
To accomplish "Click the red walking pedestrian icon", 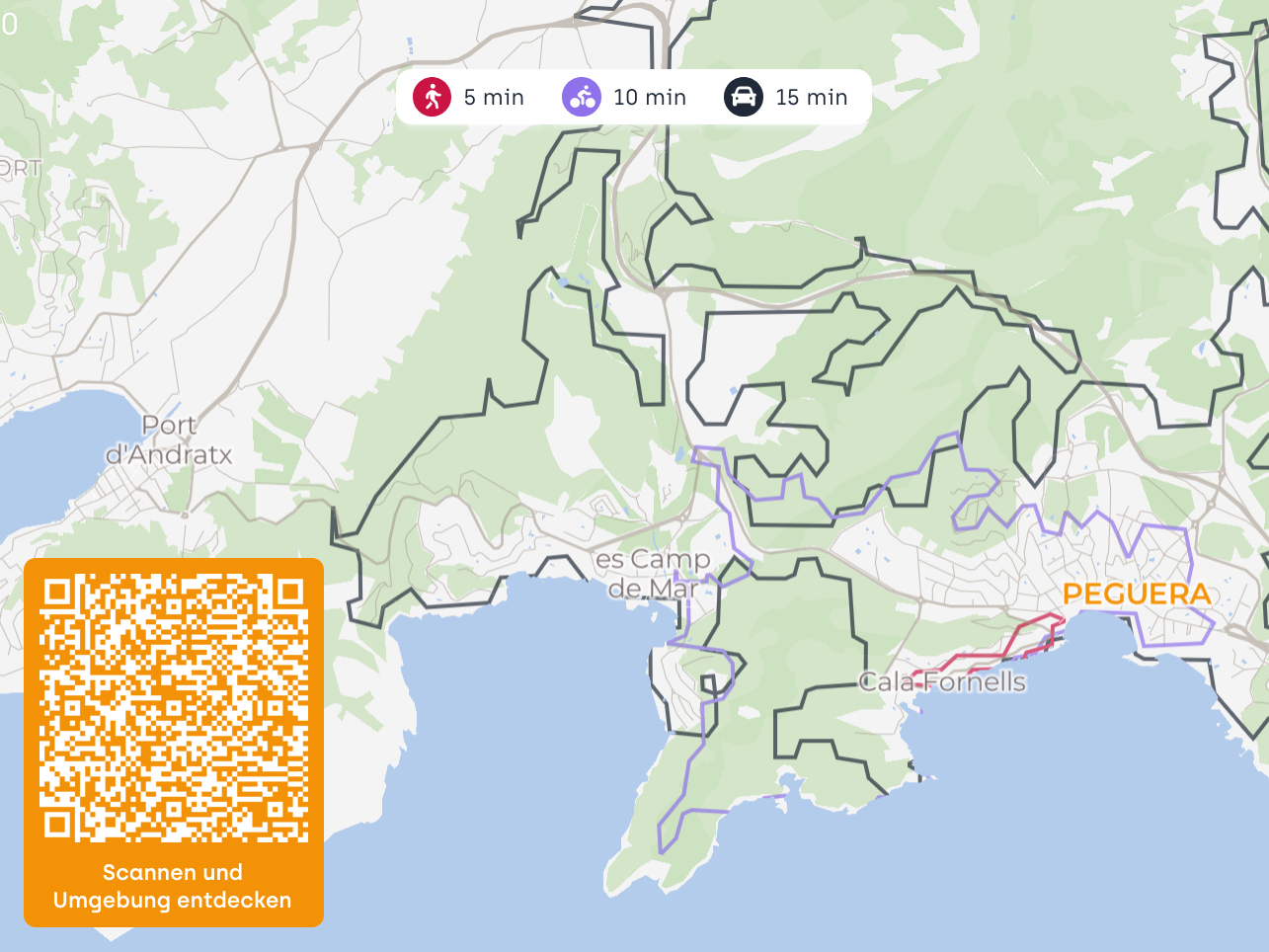I will (x=432, y=97).
